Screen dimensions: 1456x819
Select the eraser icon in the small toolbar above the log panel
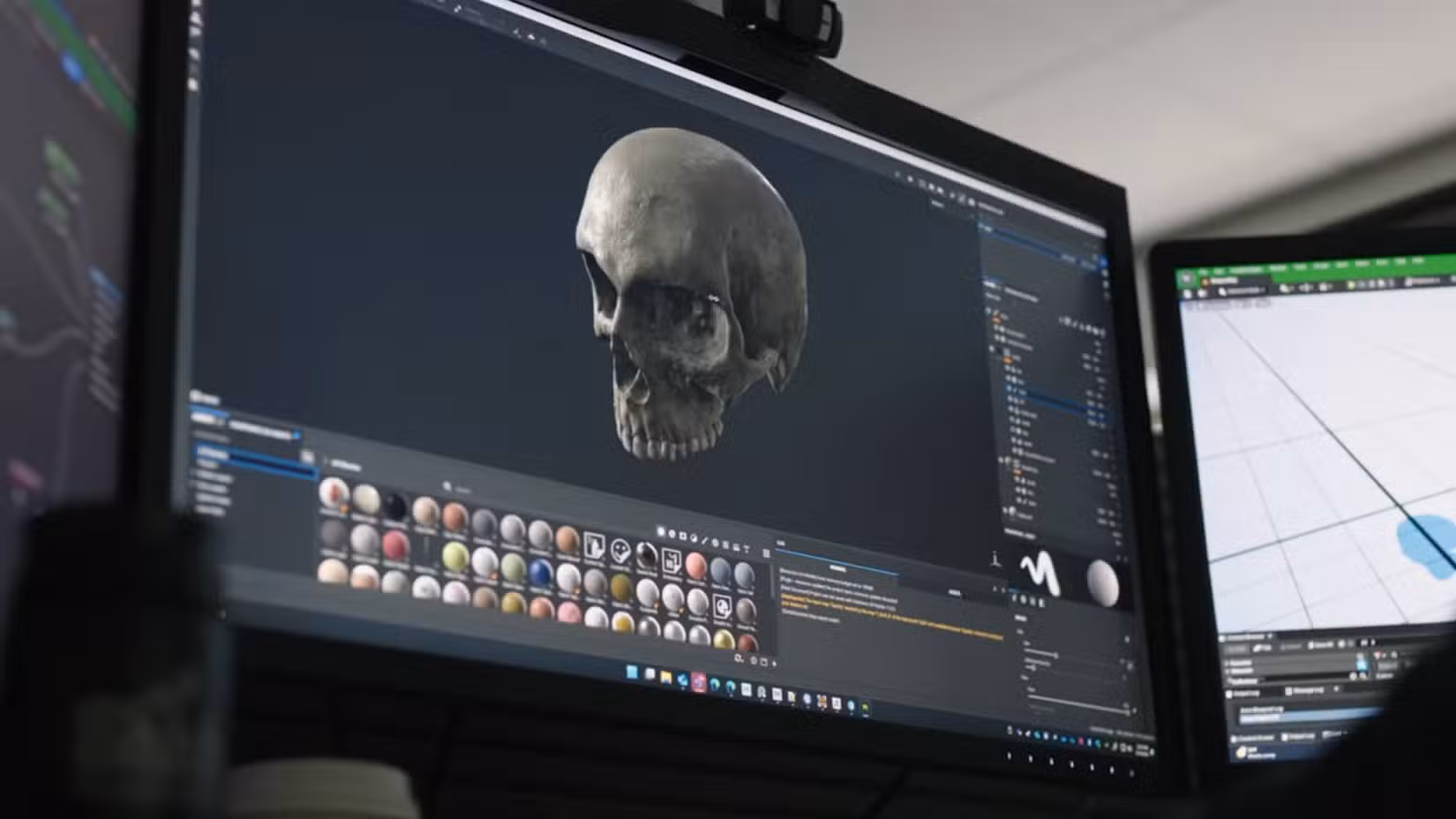717,544
